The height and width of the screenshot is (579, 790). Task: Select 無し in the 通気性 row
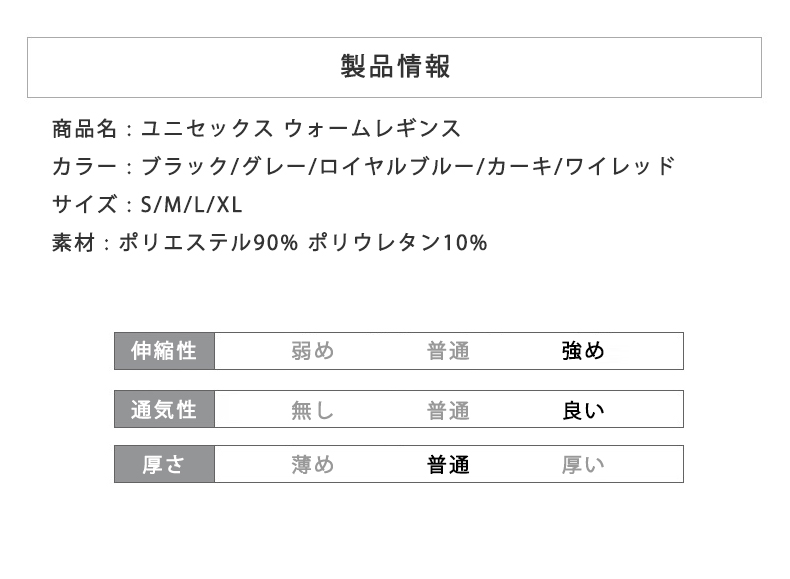(312, 410)
